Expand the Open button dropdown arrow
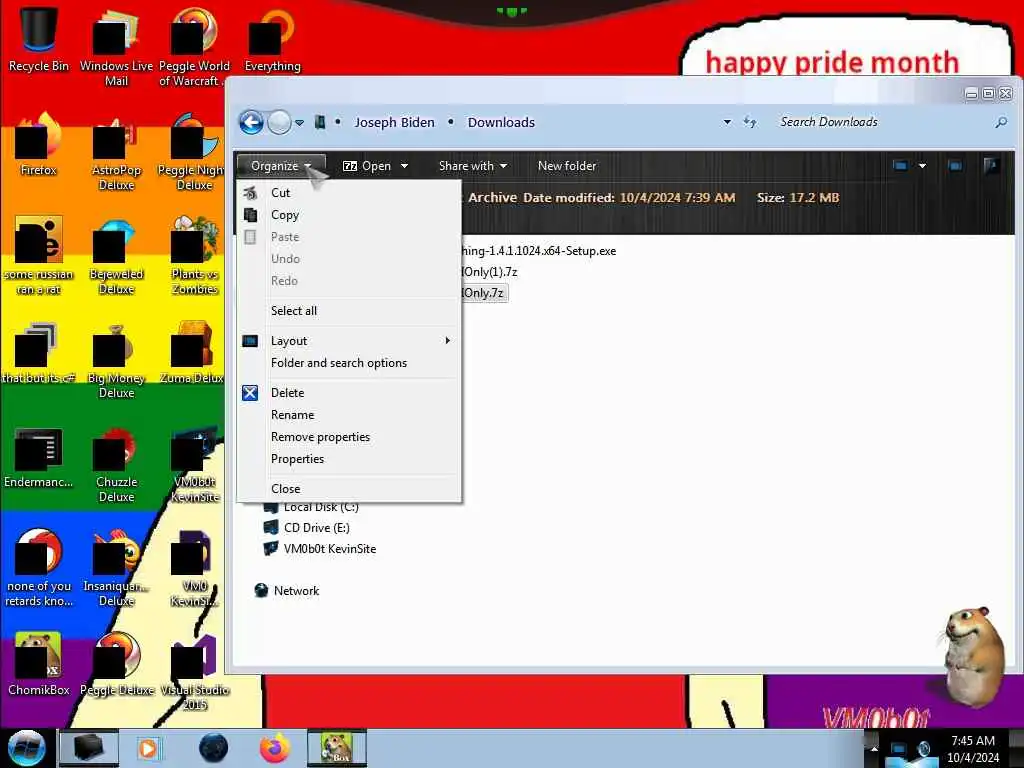This screenshot has height=768, width=1024. (x=405, y=166)
